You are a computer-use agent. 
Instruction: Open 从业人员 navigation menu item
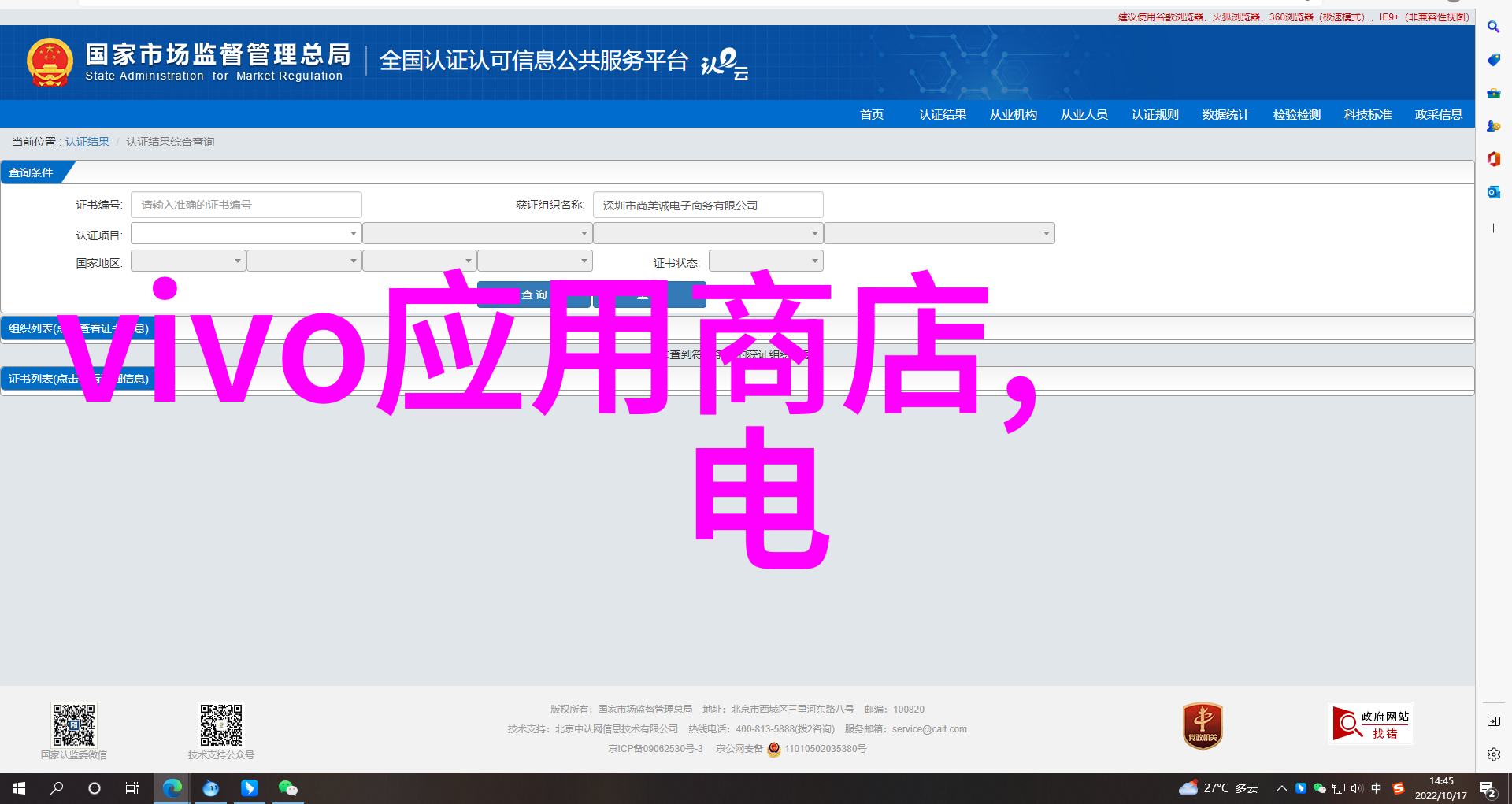pyautogui.click(x=1084, y=115)
